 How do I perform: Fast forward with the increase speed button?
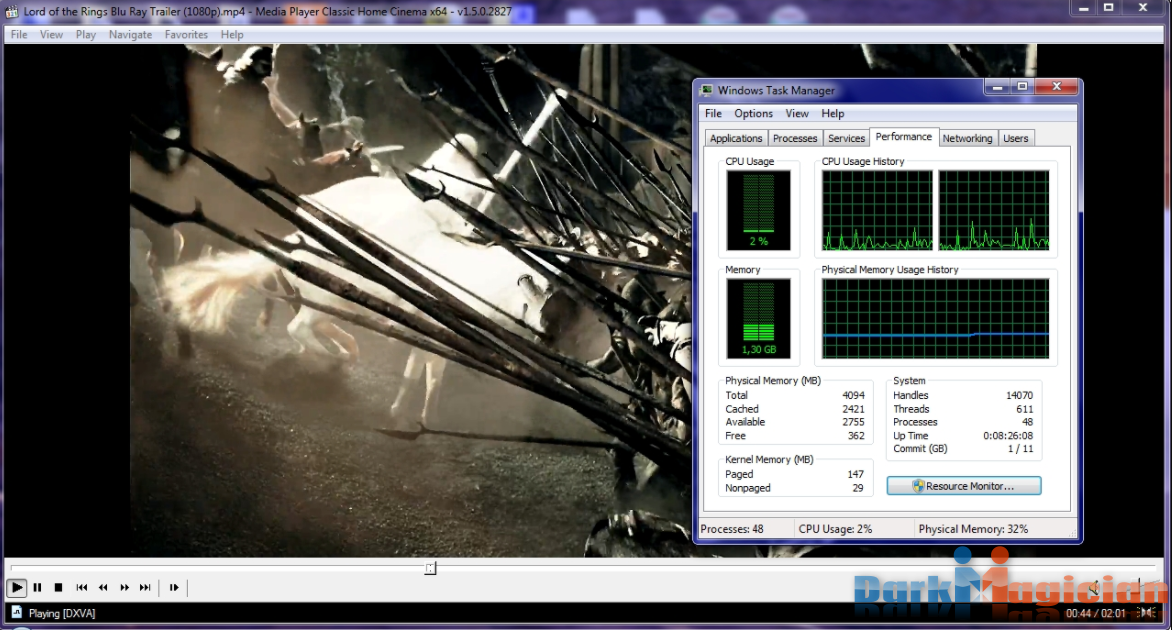124,587
